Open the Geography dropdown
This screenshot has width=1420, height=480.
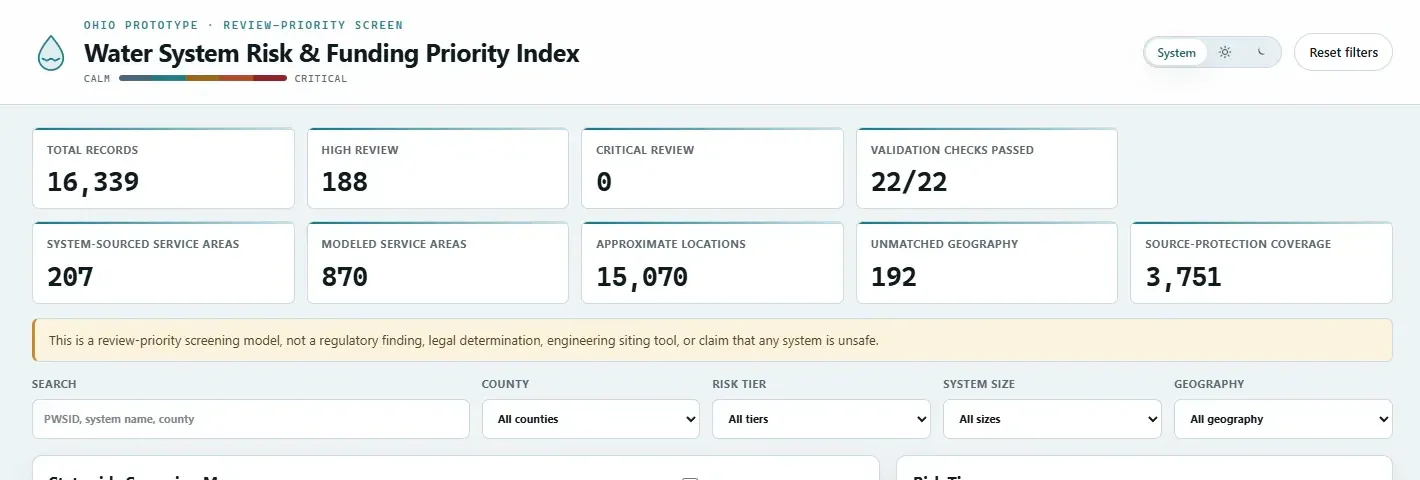tap(1283, 419)
